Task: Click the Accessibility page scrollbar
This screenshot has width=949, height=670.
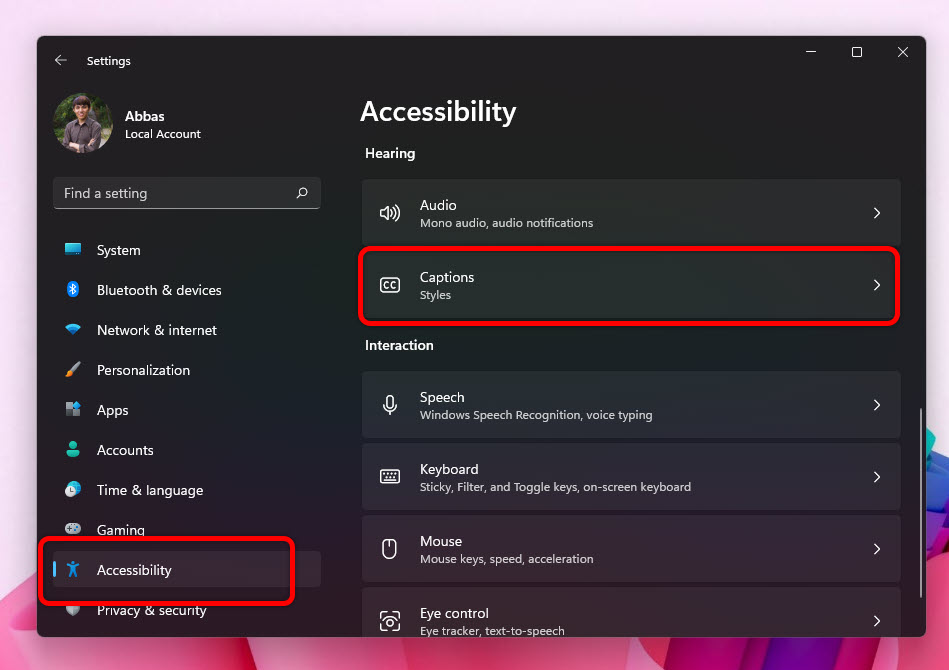Action: click(x=921, y=502)
